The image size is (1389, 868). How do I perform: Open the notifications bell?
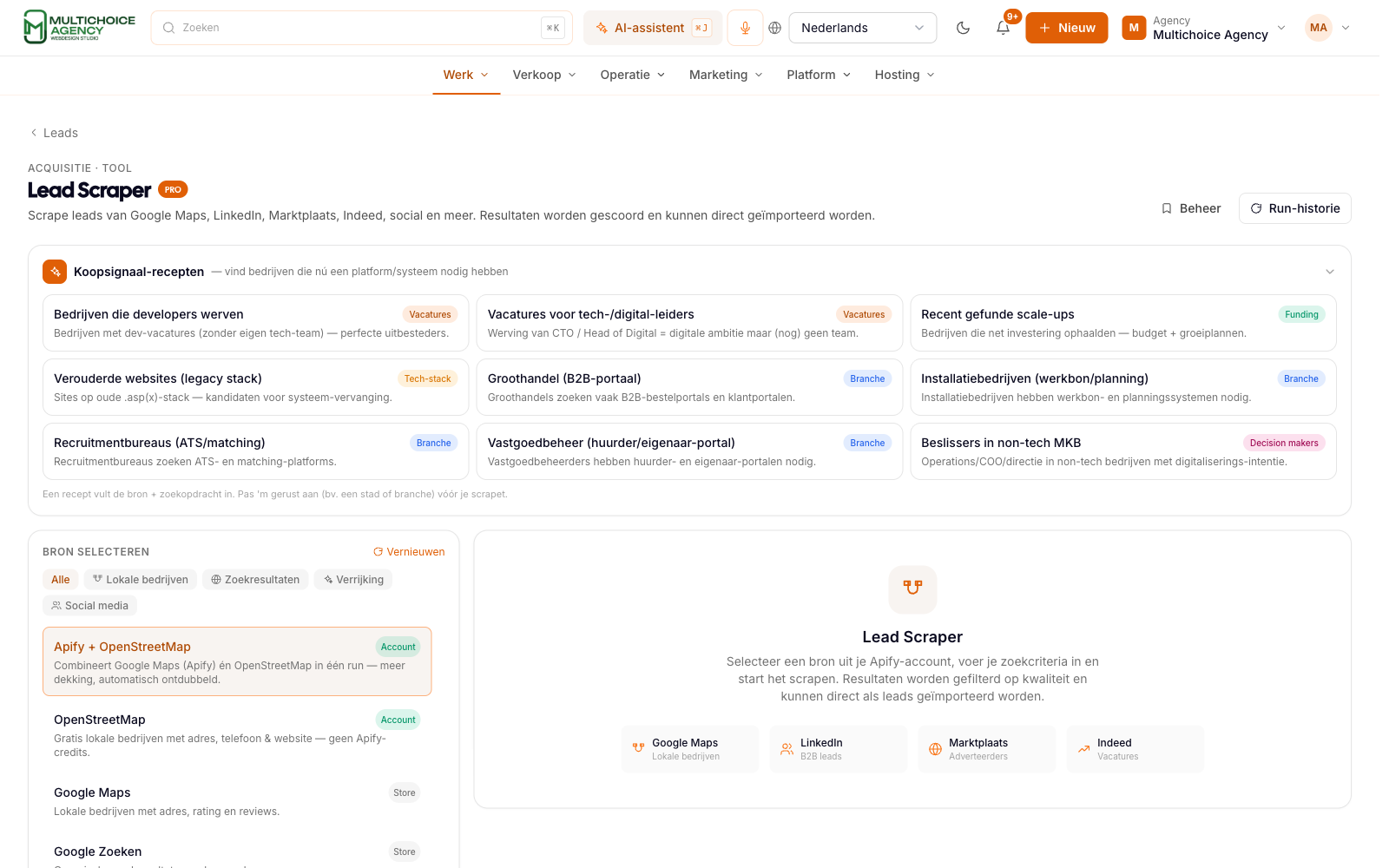[1003, 28]
